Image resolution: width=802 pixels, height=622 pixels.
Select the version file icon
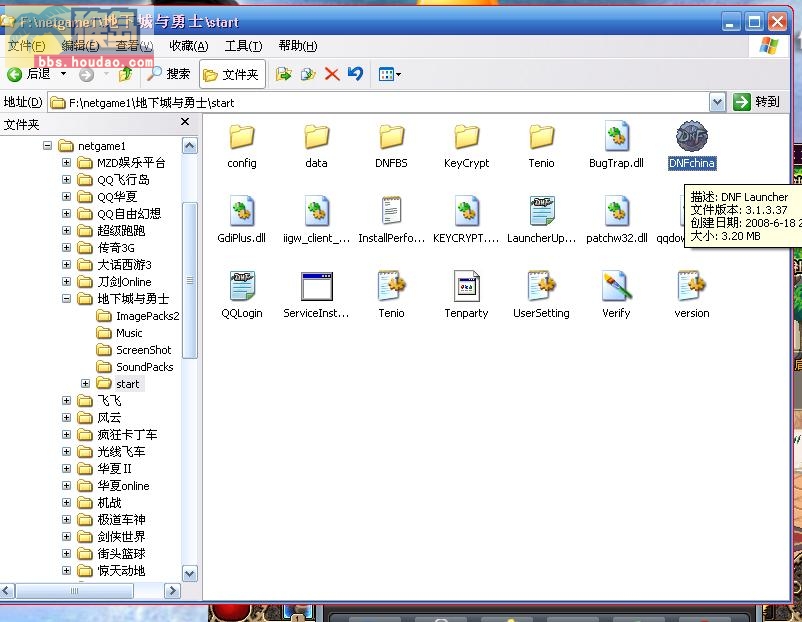[x=692, y=285]
